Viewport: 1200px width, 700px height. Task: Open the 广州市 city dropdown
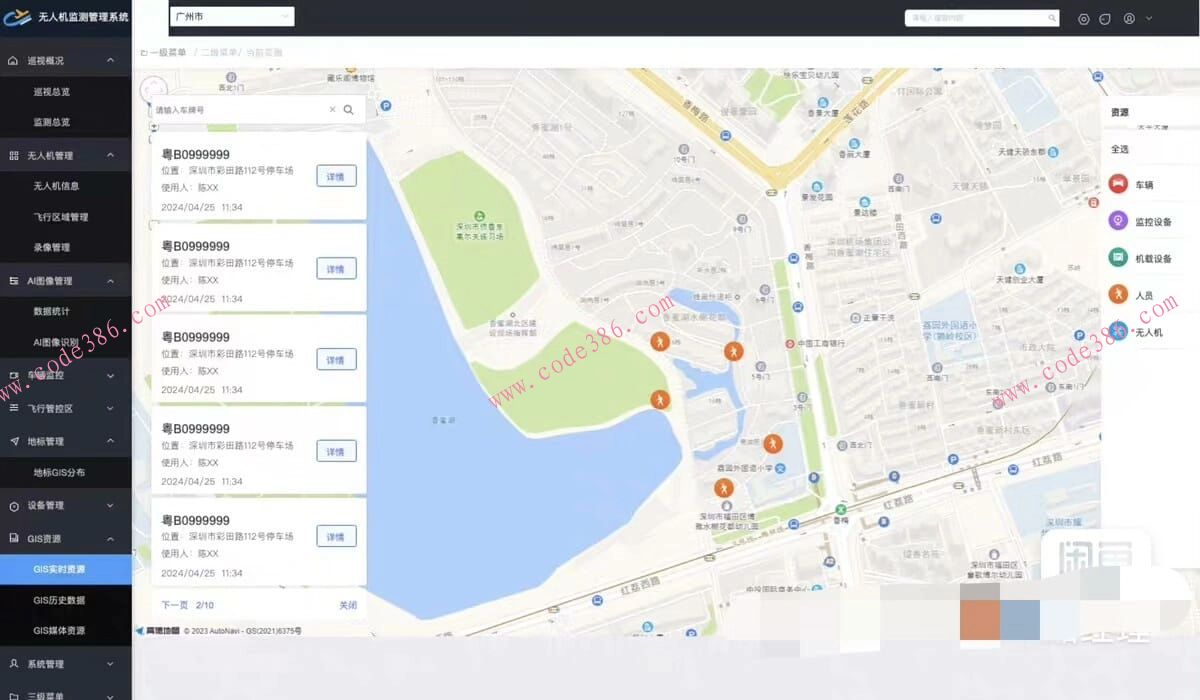[x=232, y=16]
